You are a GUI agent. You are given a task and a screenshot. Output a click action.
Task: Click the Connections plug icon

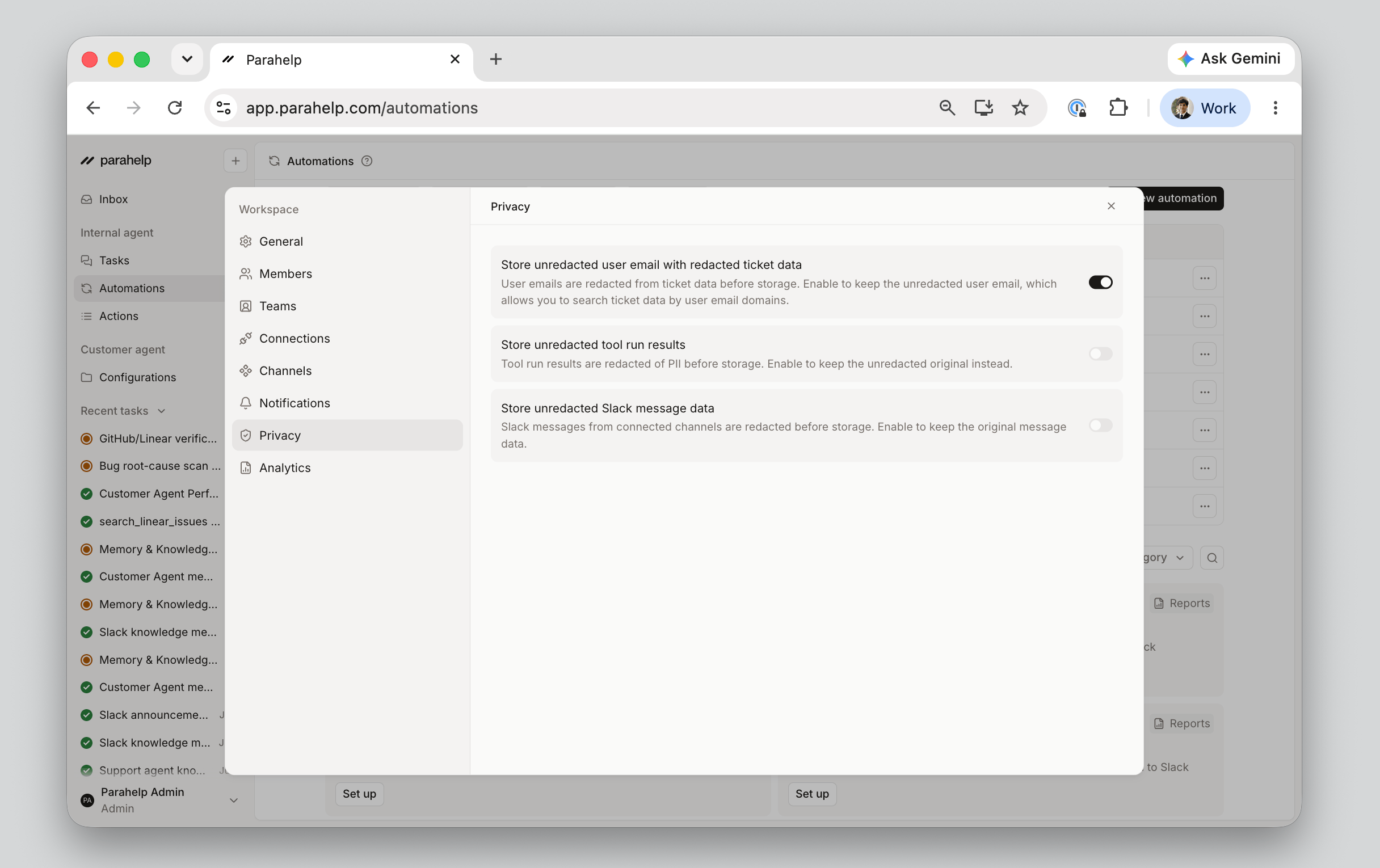click(x=245, y=339)
